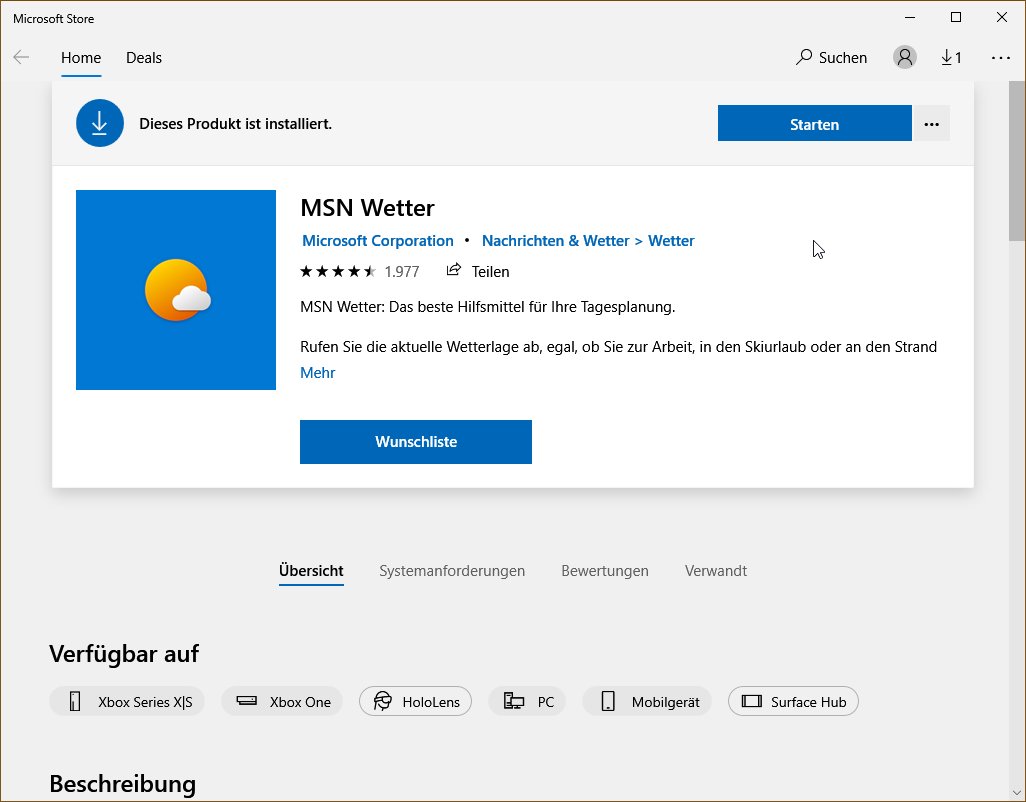Click the back arrow icon

coord(21,58)
